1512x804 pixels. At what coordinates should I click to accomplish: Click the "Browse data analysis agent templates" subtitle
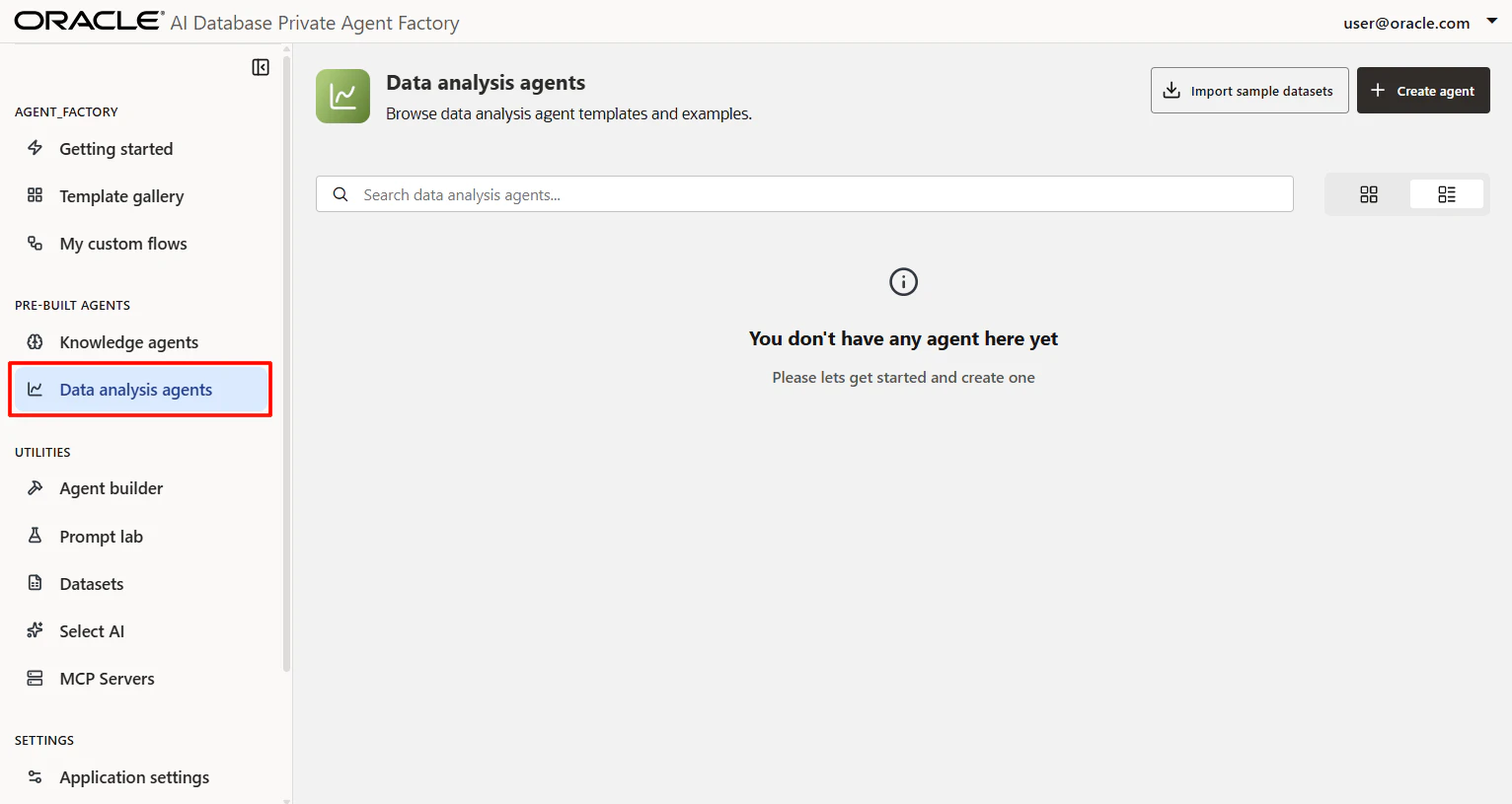tap(568, 113)
